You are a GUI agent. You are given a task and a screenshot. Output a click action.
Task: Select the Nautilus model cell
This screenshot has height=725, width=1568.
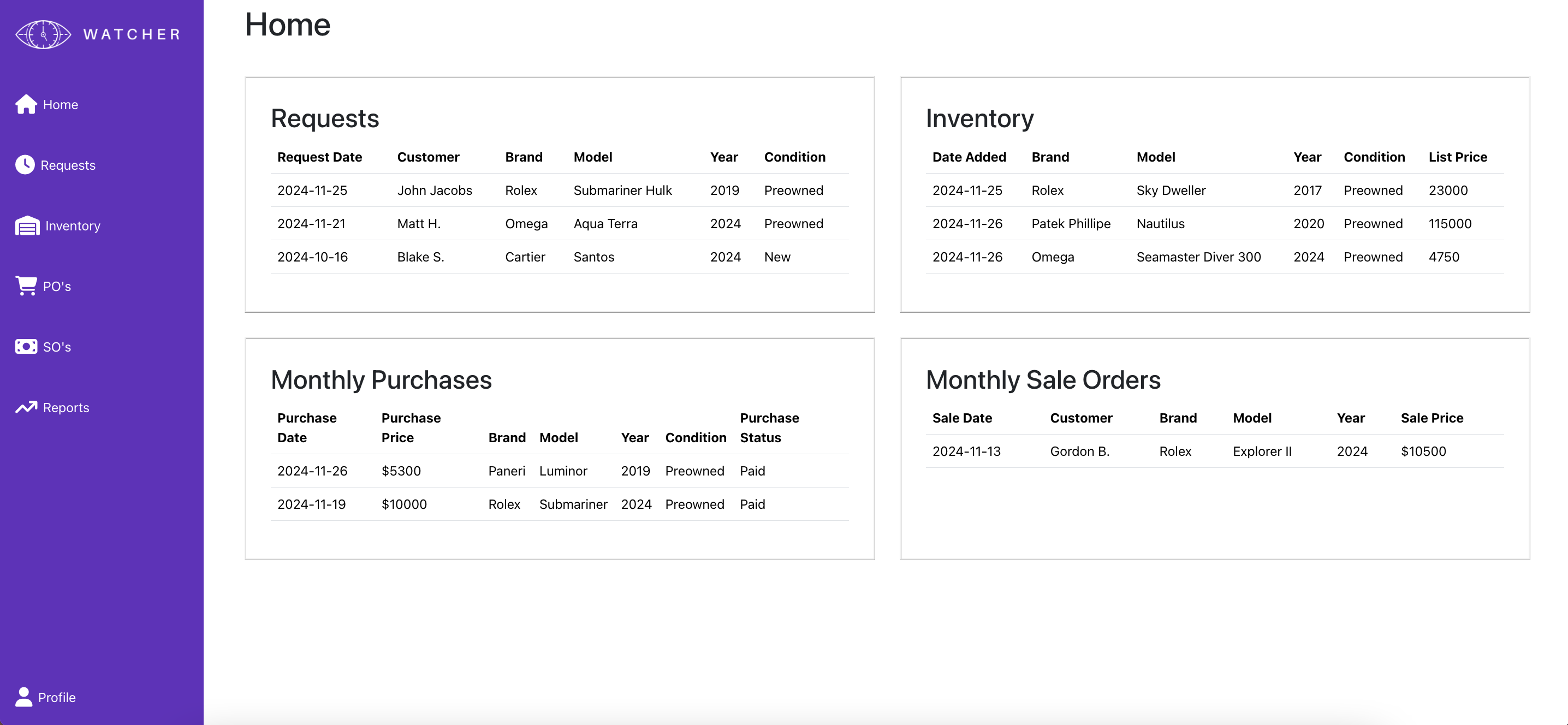1161,224
